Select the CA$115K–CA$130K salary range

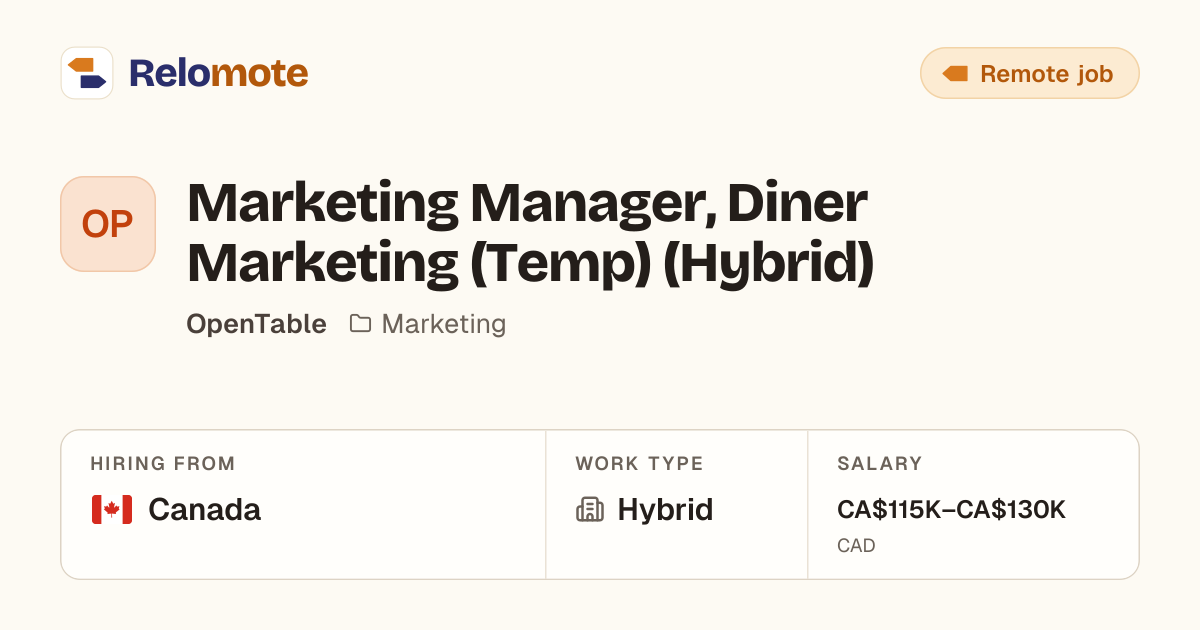coord(951,510)
